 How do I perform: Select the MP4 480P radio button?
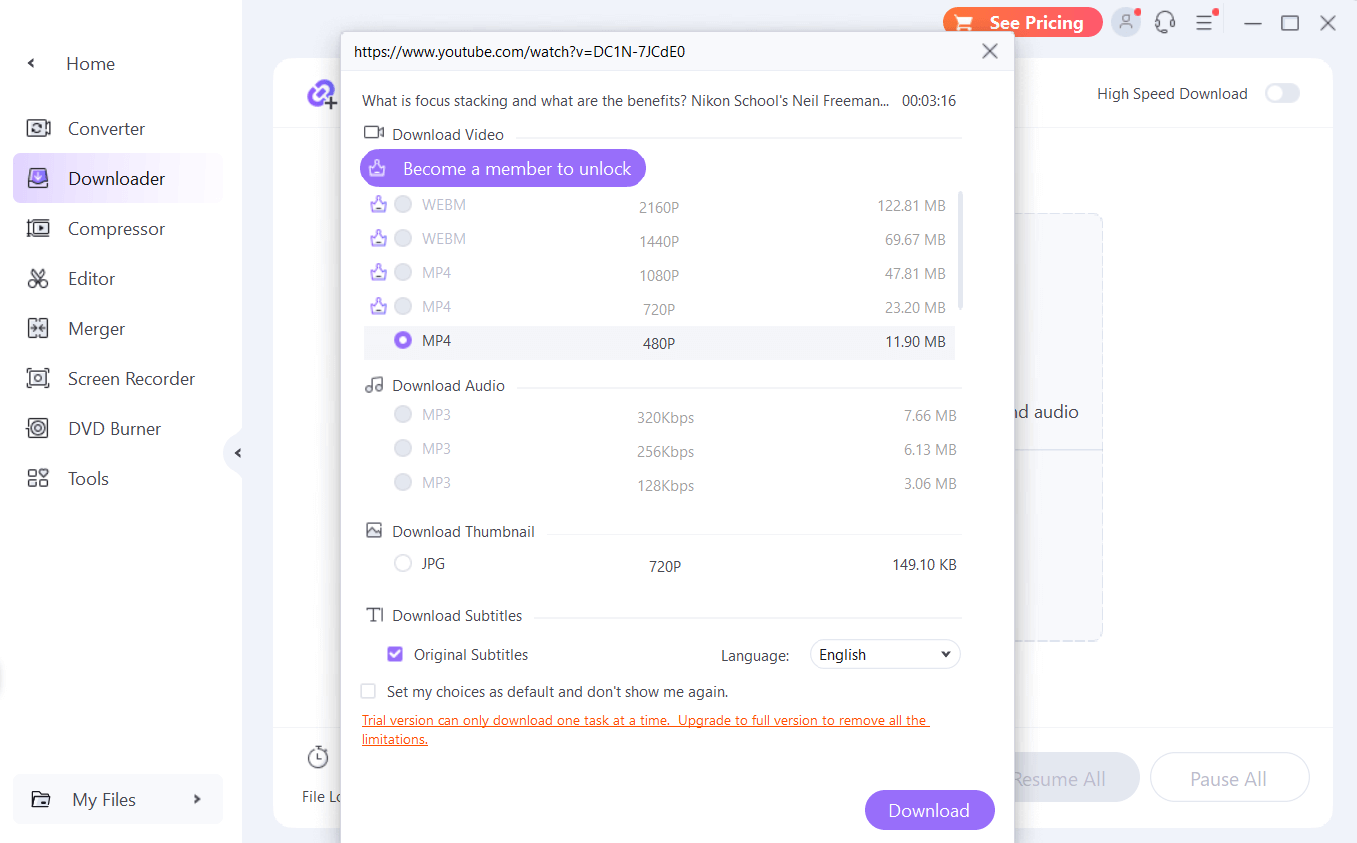pos(403,341)
